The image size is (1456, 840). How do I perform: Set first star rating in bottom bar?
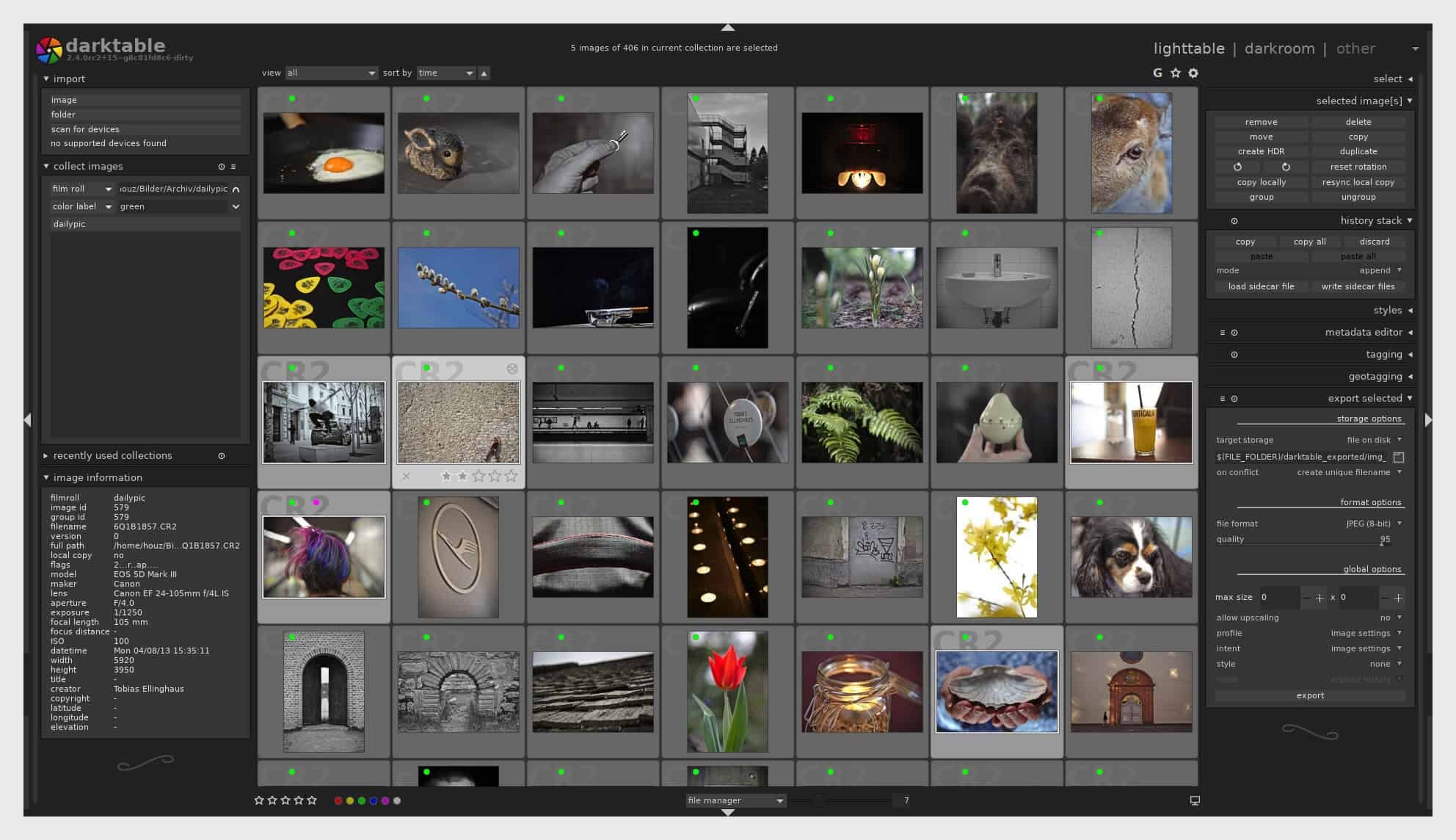259,800
